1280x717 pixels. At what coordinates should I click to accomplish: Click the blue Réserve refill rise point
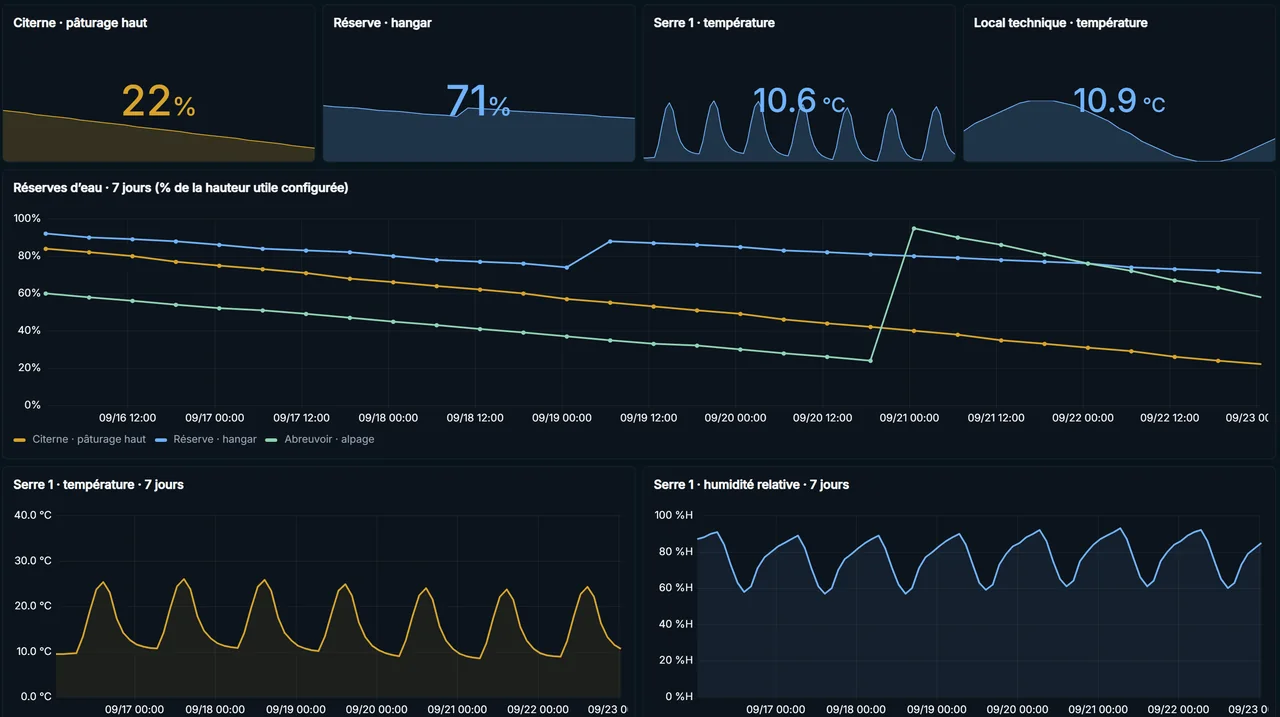[x=610, y=241]
